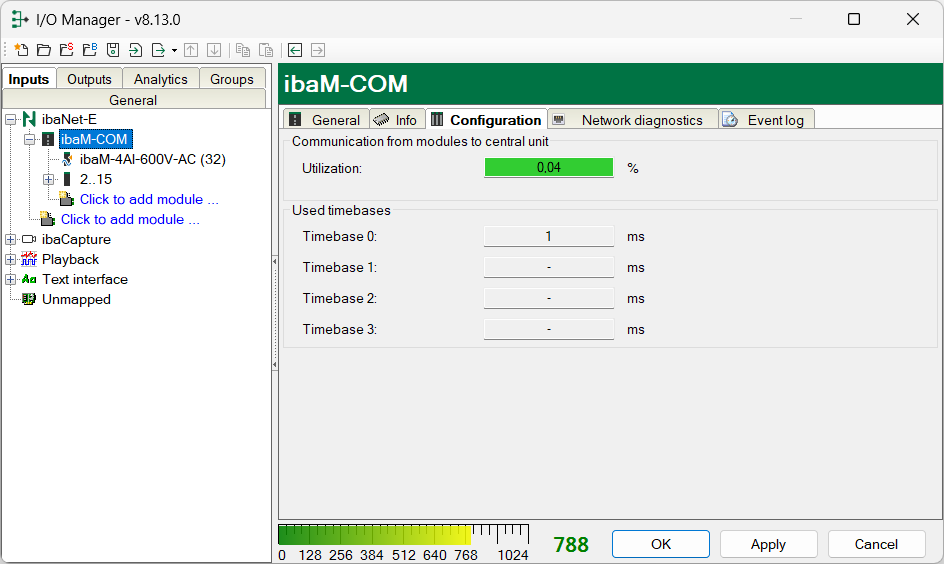Open the Analytics tab
The image size is (944, 564).
point(161,79)
